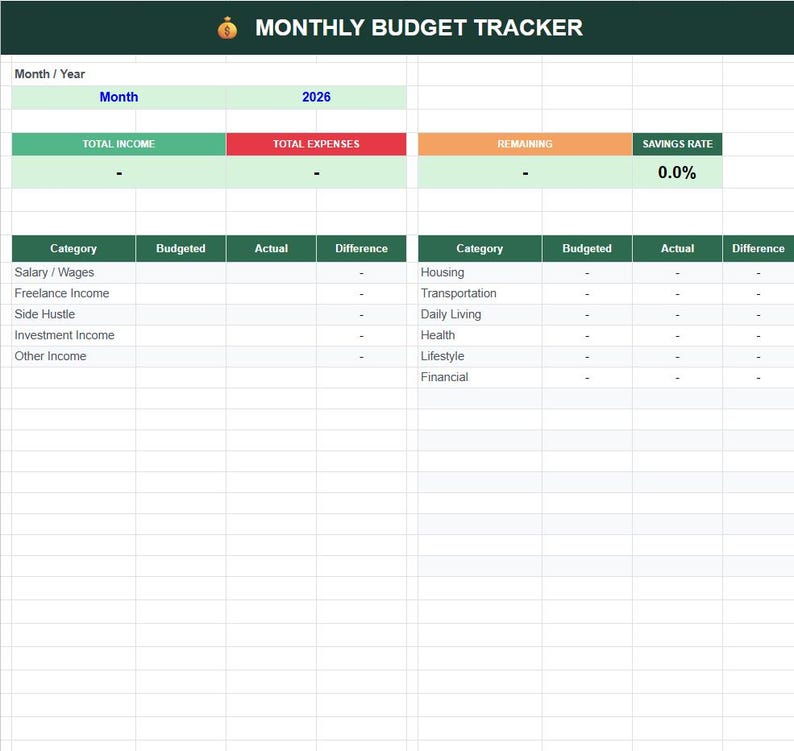This screenshot has width=794, height=751.
Task: Click the Daily Living category cell
Action: [x=480, y=314]
